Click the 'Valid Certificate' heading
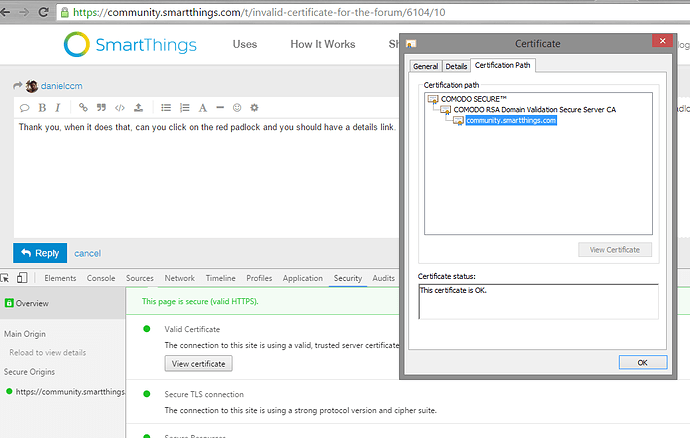This screenshot has height=438, width=690. point(192,329)
